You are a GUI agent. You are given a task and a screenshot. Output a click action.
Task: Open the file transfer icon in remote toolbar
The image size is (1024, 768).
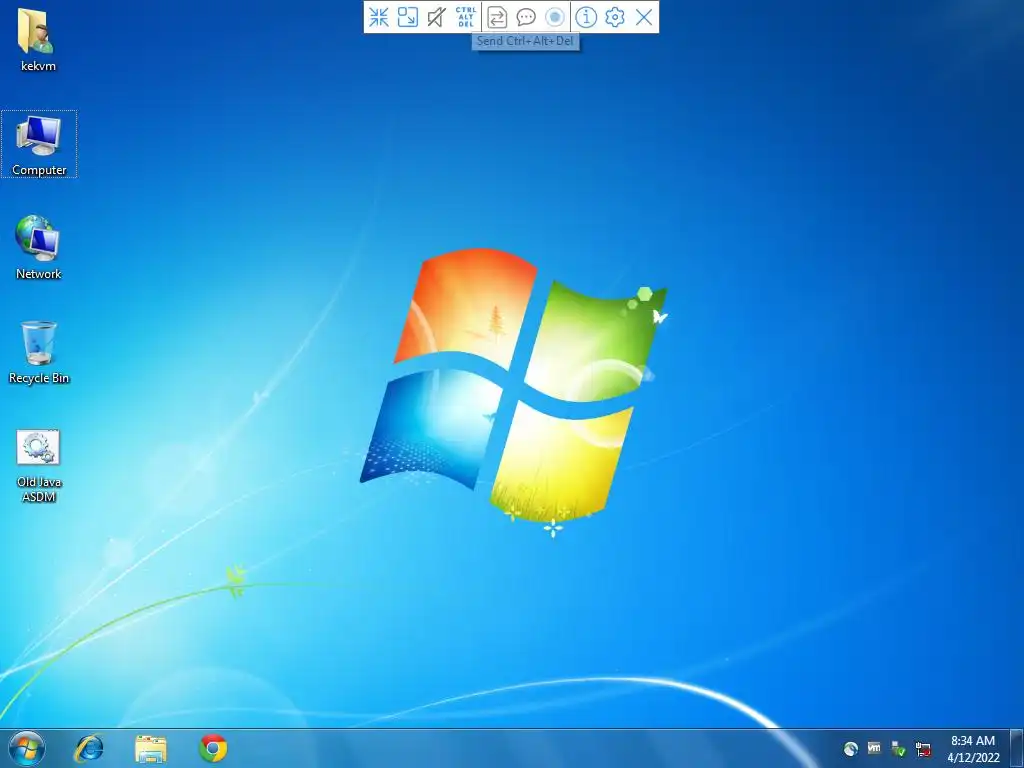[x=497, y=17]
